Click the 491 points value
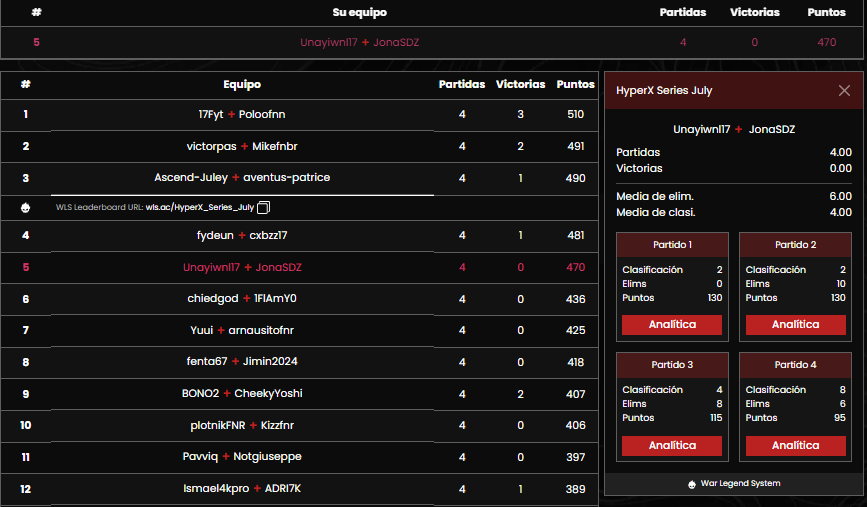 tap(575, 147)
